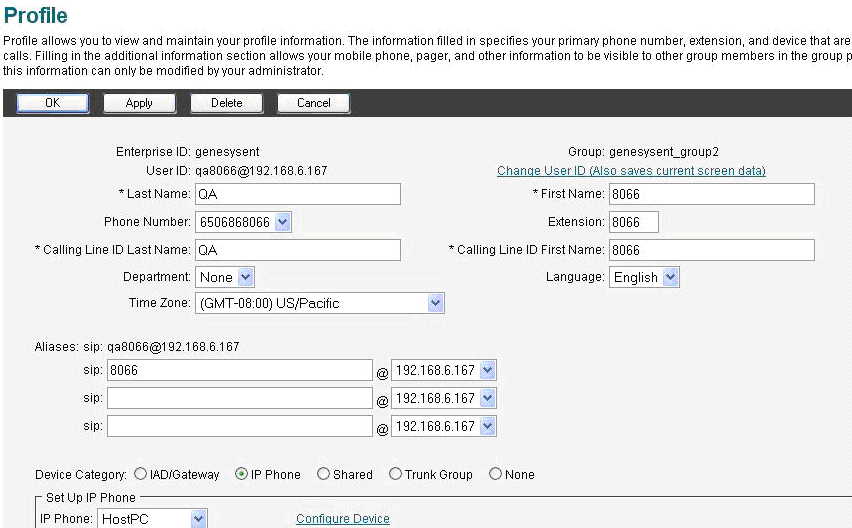Click the Extension input field
Image resolution: width=852 pixels, height=528 pixels.
click(x=633, y=222)
